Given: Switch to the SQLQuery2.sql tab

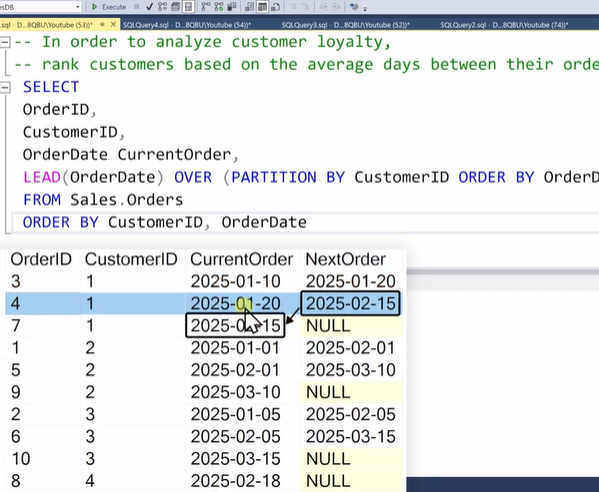Looking at the screenshot, I should point(504,25).
